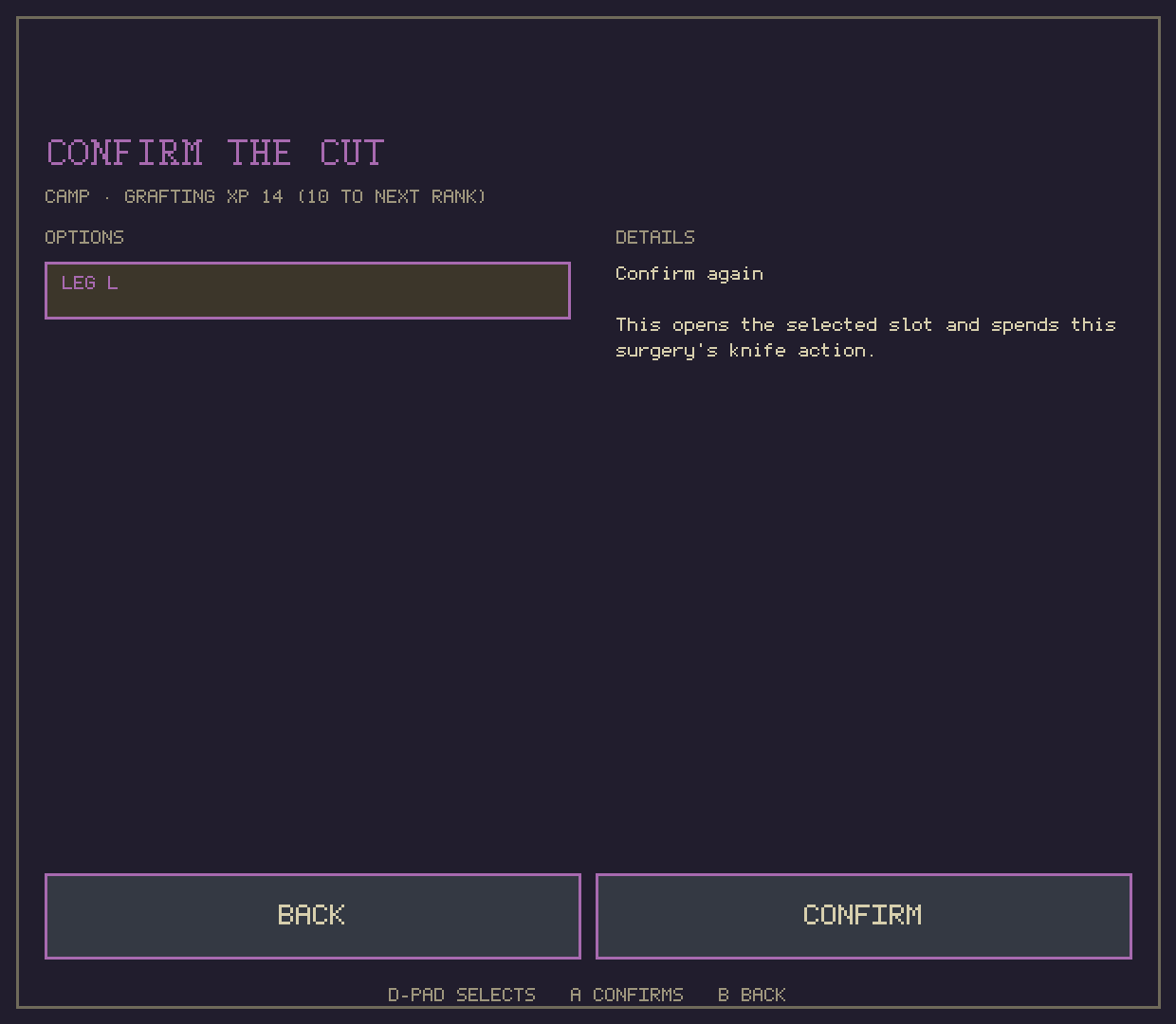Click the 'This opens the selected slot' line

click(866, 324)
